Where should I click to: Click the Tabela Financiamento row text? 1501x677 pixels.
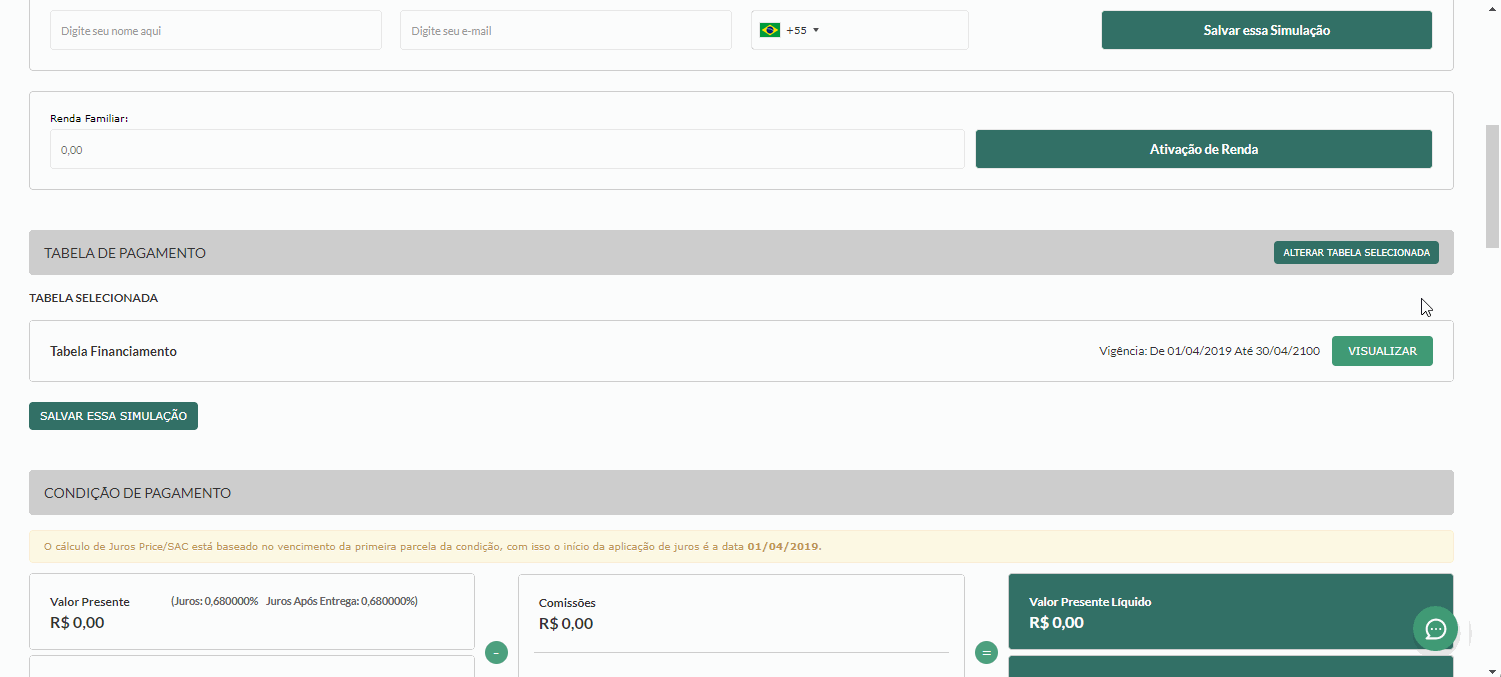[113, 351]
